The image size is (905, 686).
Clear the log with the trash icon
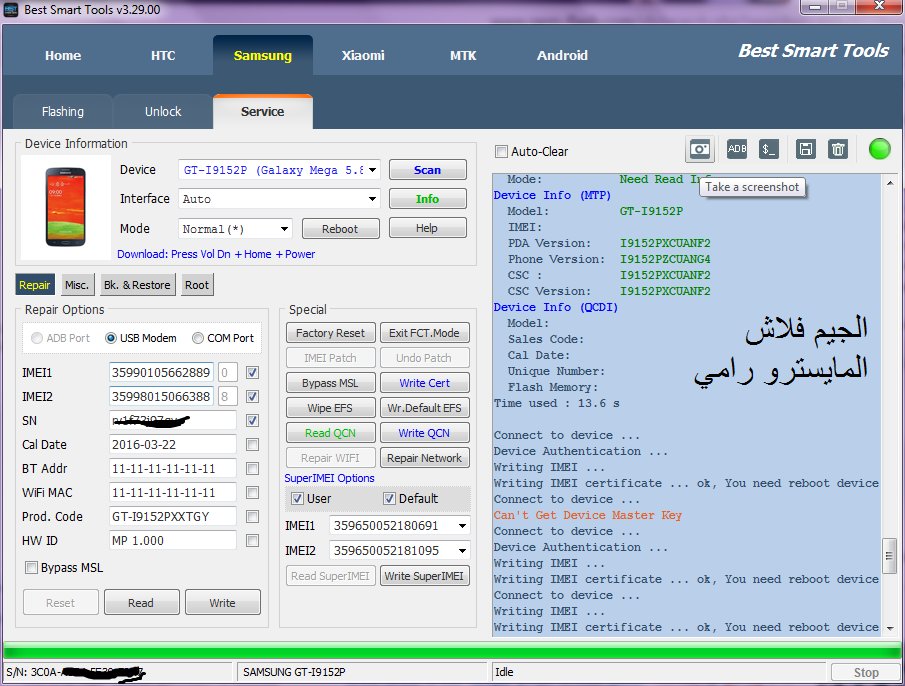[838, 149]
